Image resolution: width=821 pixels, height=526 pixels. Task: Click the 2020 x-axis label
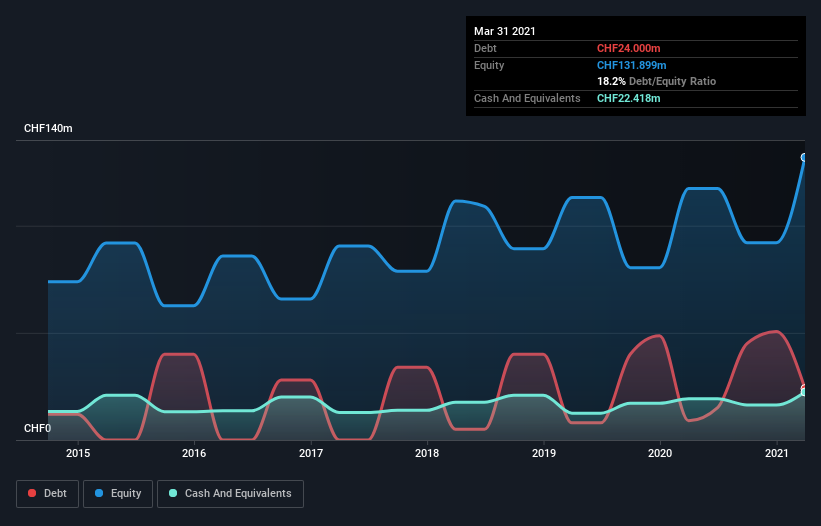point(660,453)
